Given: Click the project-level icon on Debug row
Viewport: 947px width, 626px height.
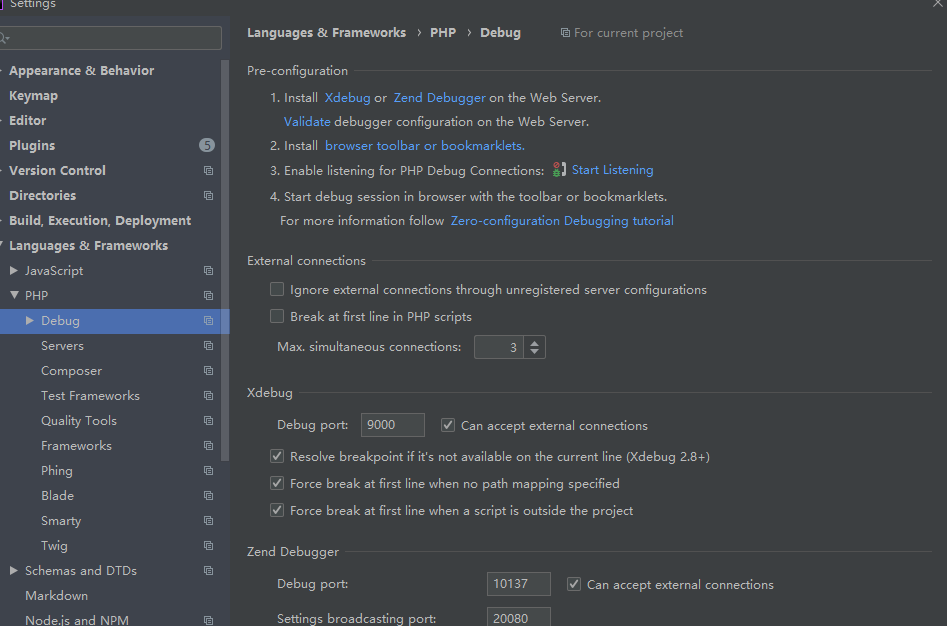Looking at the screenshot, I should coord(208,321).
